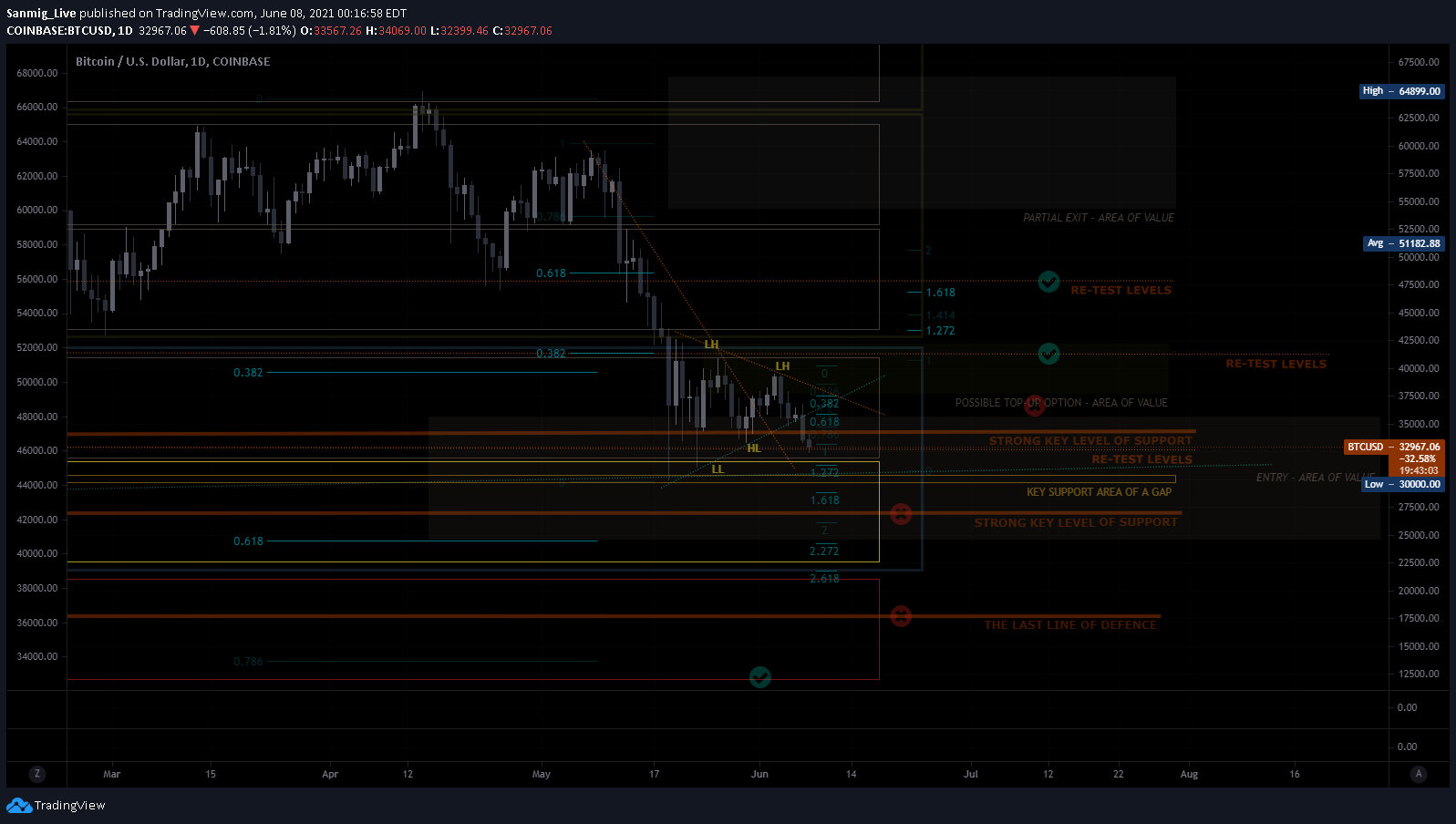Click the Z timezone button on time axis
The height and width of the screenshot is (824, 1456).
36,774
